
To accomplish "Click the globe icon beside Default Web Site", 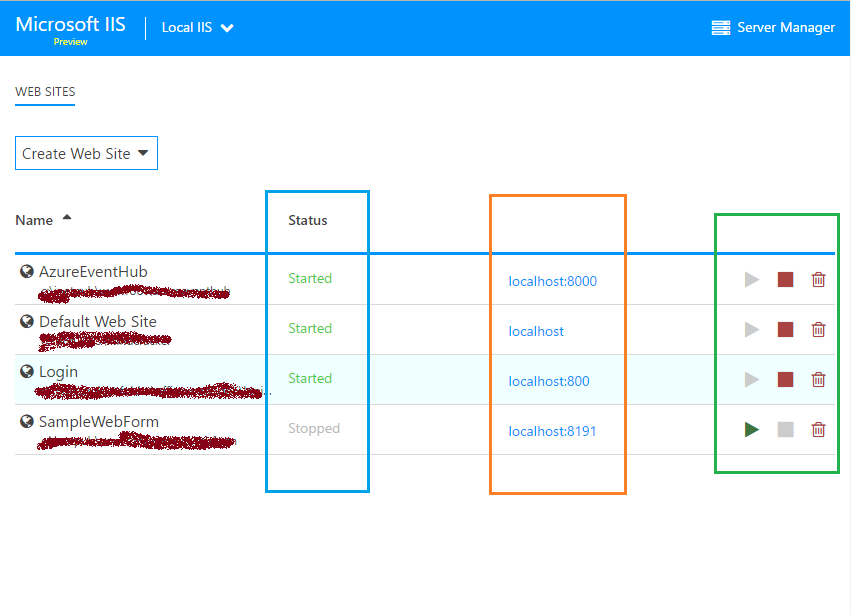I will pos(27,321).
